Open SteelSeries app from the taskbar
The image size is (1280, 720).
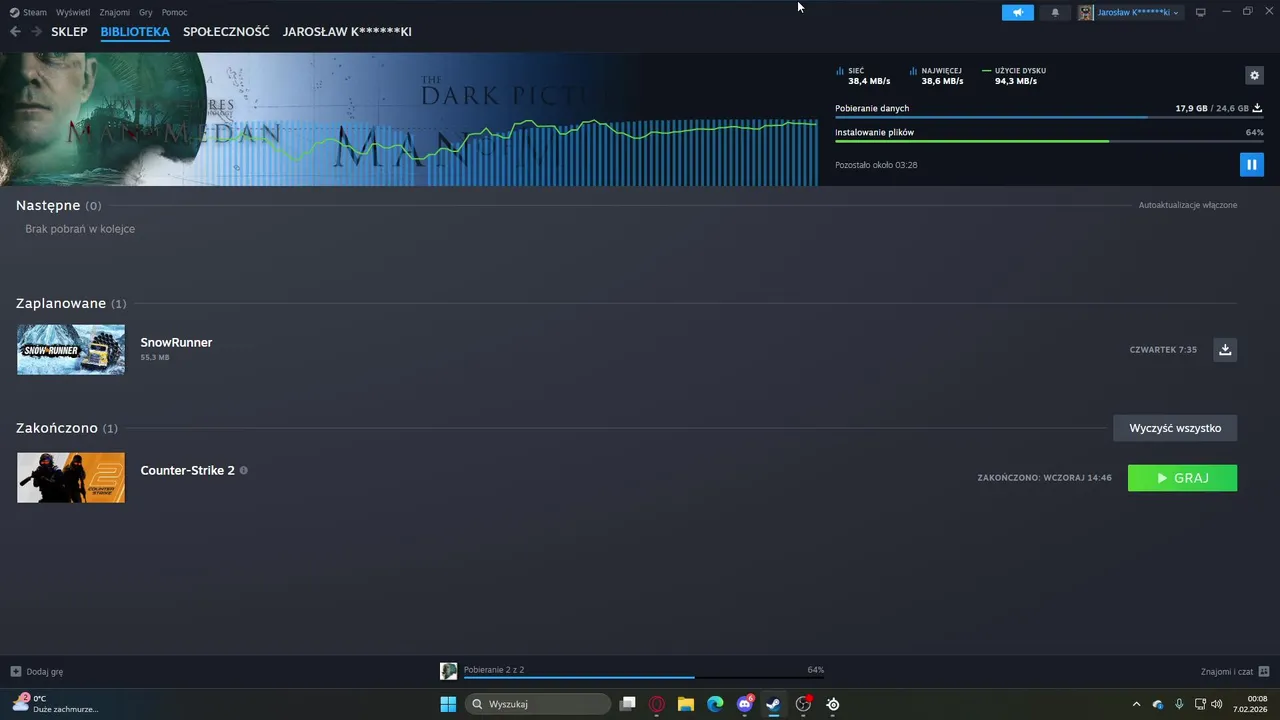(x=832, y=704)
